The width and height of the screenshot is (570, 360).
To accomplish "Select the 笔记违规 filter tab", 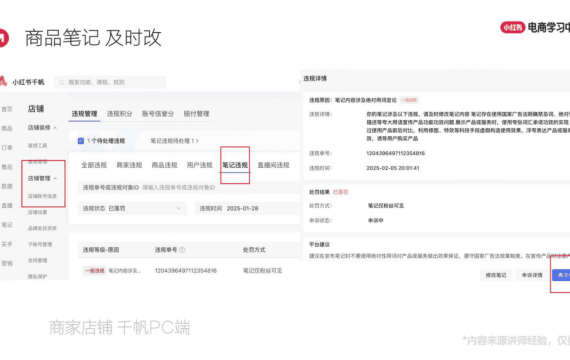I will point(235,165).
